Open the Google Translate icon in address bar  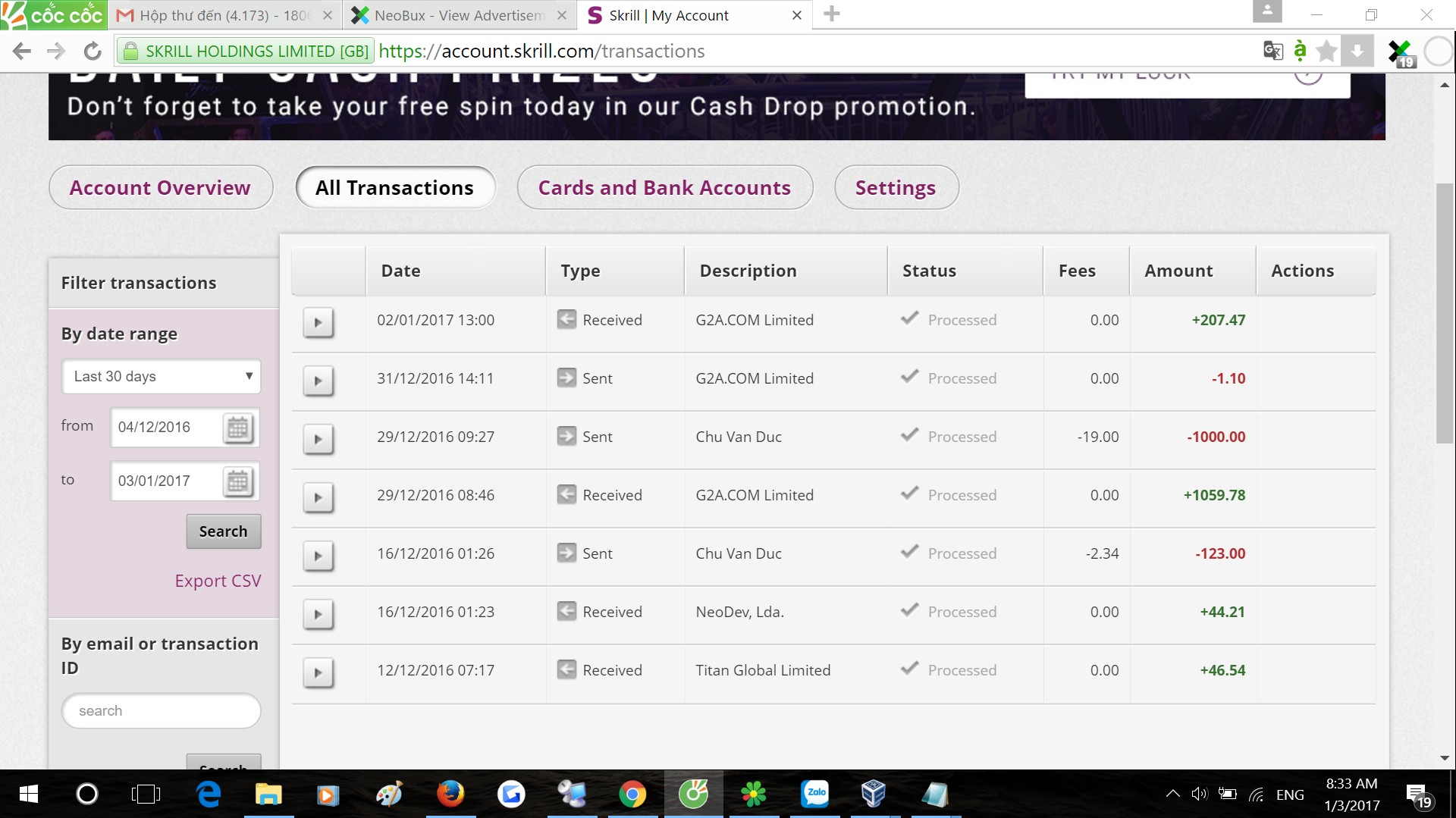click(x=1273, y=52)
